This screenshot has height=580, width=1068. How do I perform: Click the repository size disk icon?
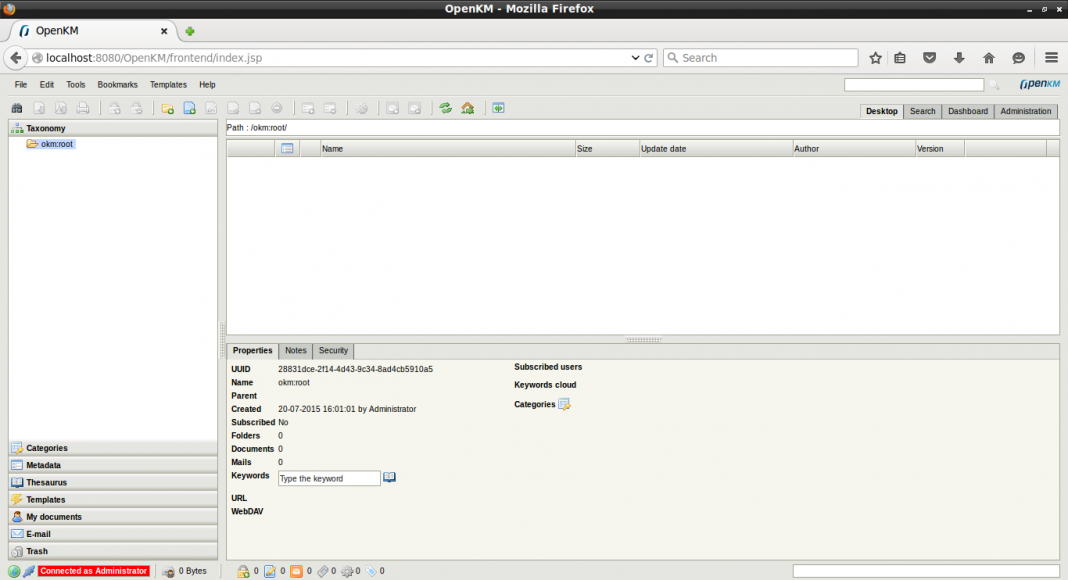168,571
